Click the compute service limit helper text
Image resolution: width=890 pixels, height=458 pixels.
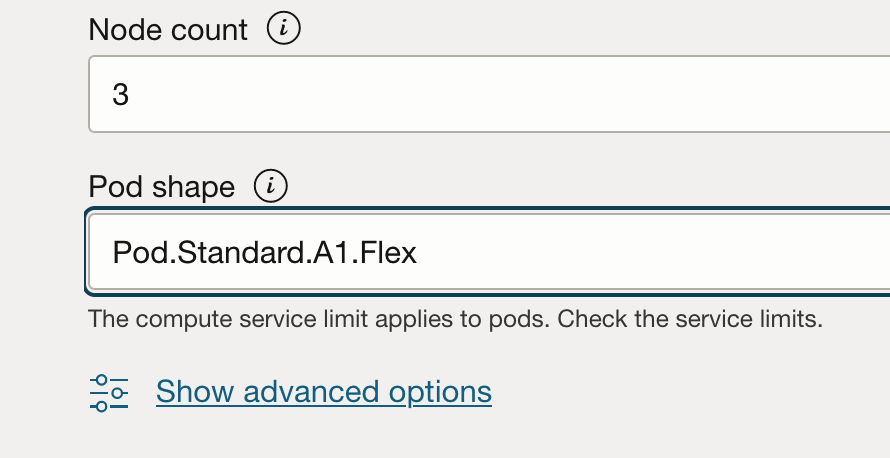[x=320, y=321]
